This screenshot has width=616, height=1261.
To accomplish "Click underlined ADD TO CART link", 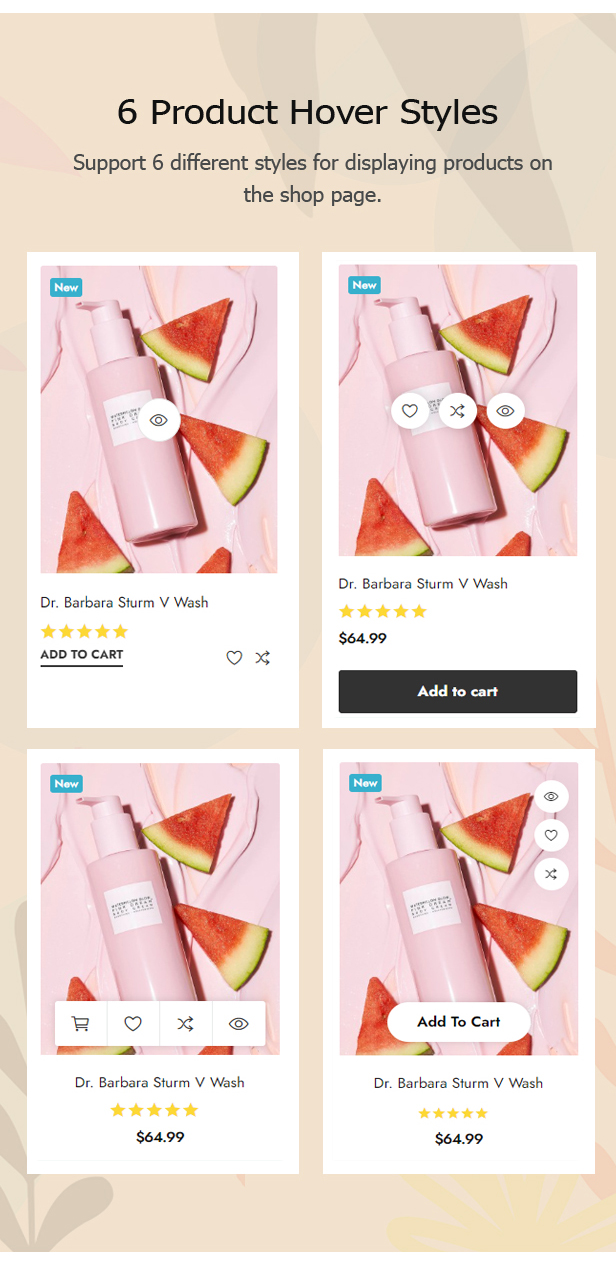I will coord(82,655).
